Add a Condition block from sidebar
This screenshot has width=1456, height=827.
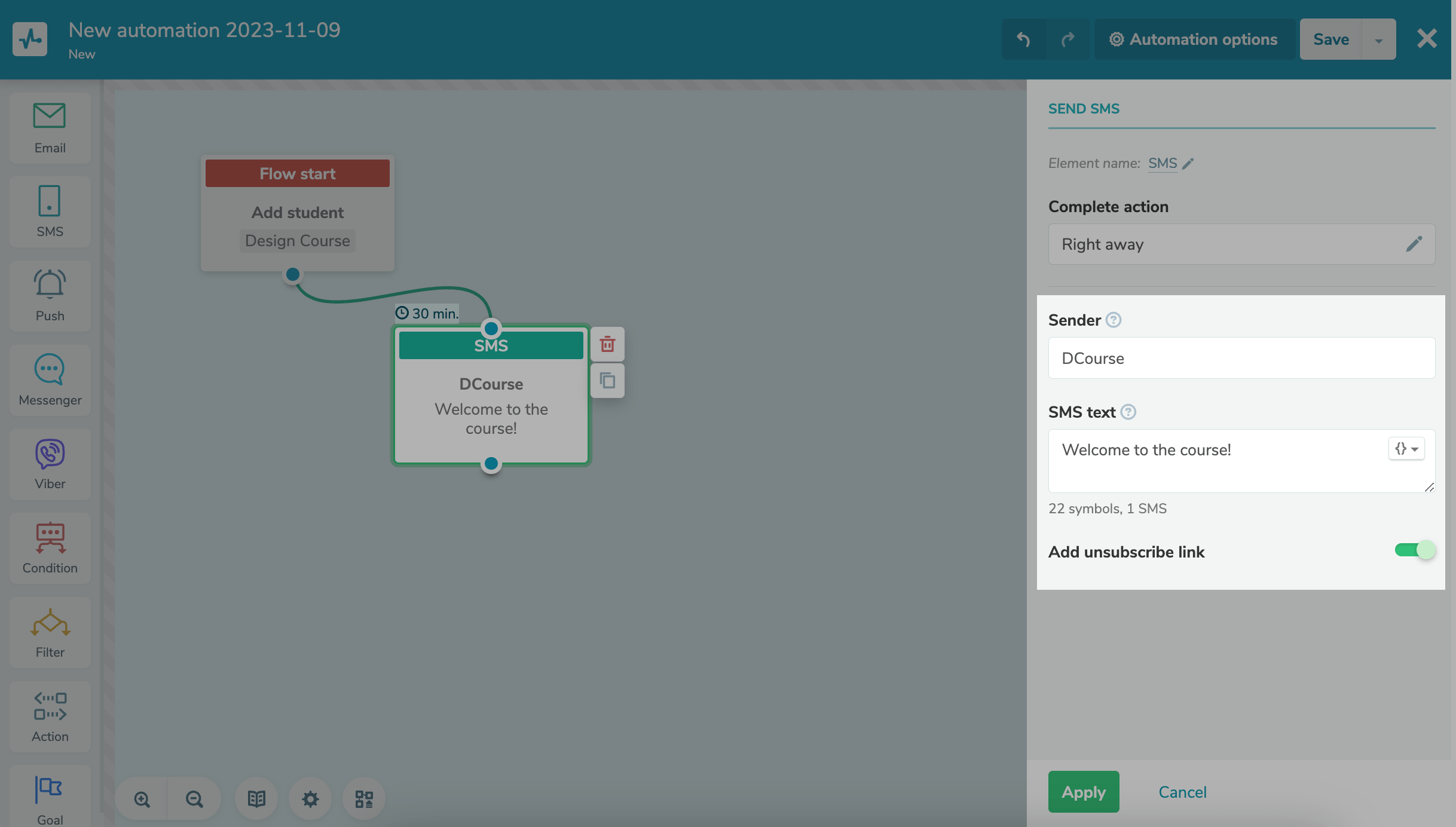coord(50,548)
